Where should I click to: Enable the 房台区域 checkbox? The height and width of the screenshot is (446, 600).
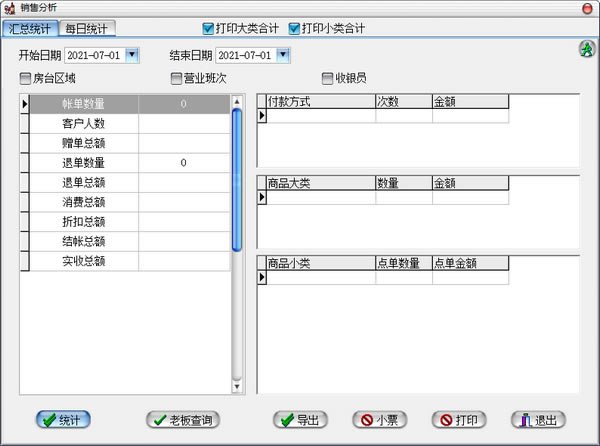coord(25,78)
